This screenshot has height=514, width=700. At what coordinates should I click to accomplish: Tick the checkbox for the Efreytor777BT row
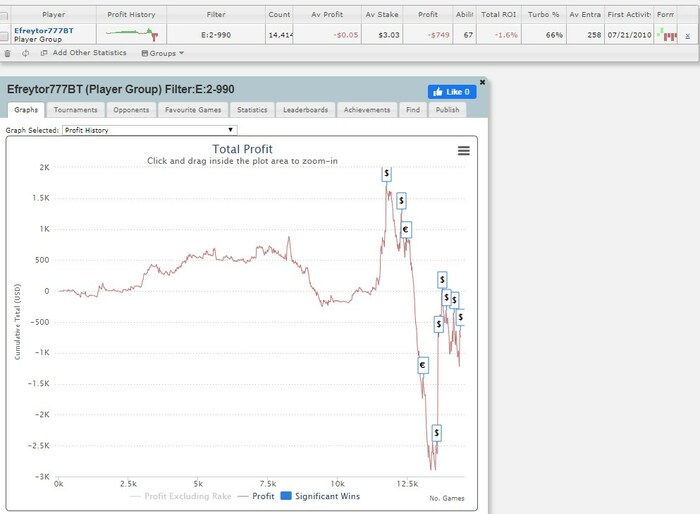click(x=4, y=36)
